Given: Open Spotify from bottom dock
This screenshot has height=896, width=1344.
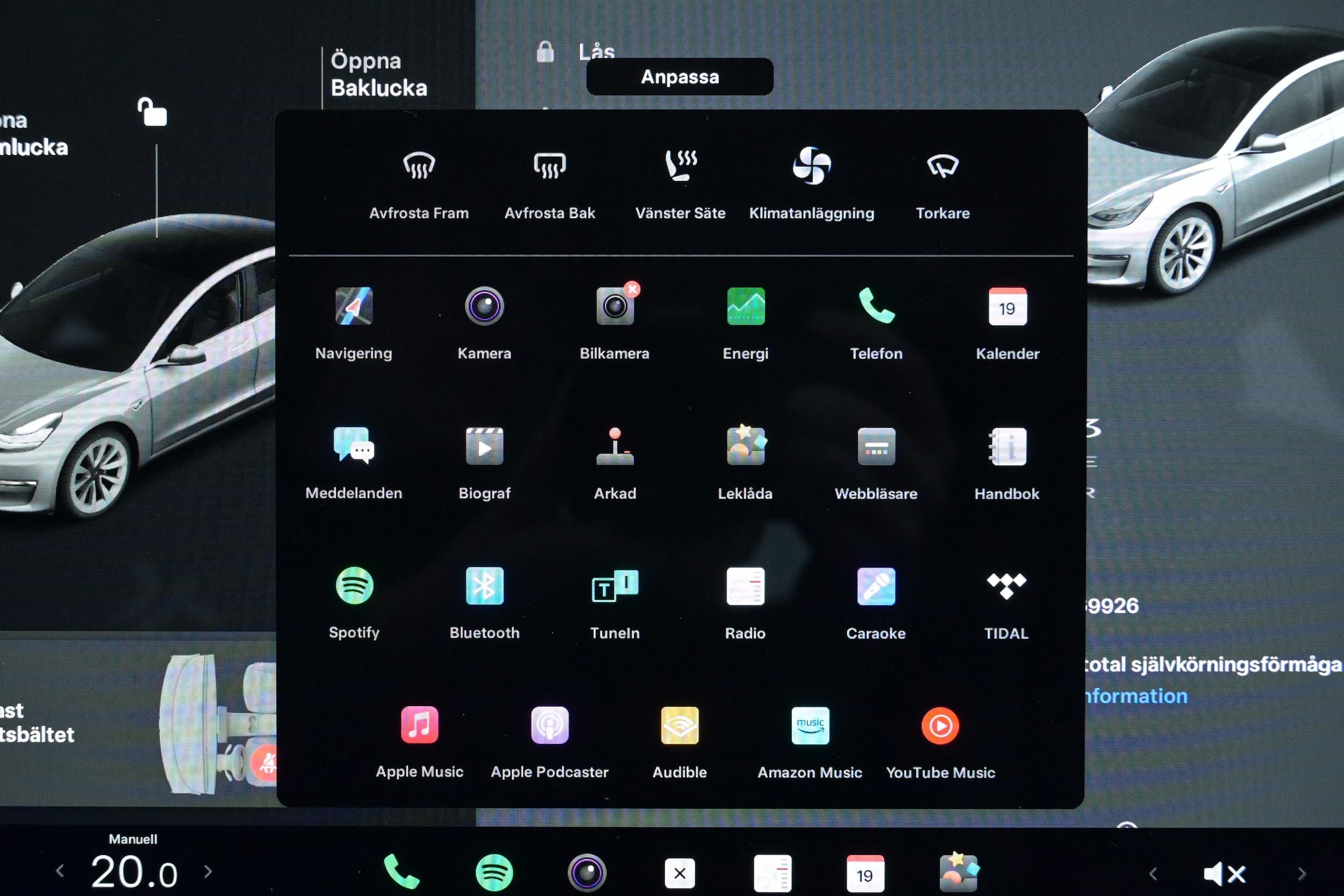Looking at the screenshot, I should tap(494, 872).
